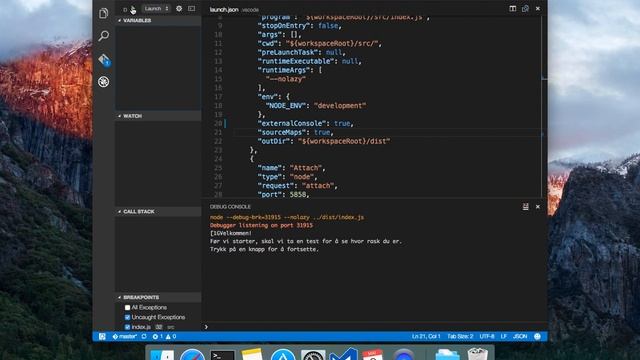The width and height of the screenshot is (640, 360).
Task: Click "Trykk på en knapp" console line
Action: [264, 249]
